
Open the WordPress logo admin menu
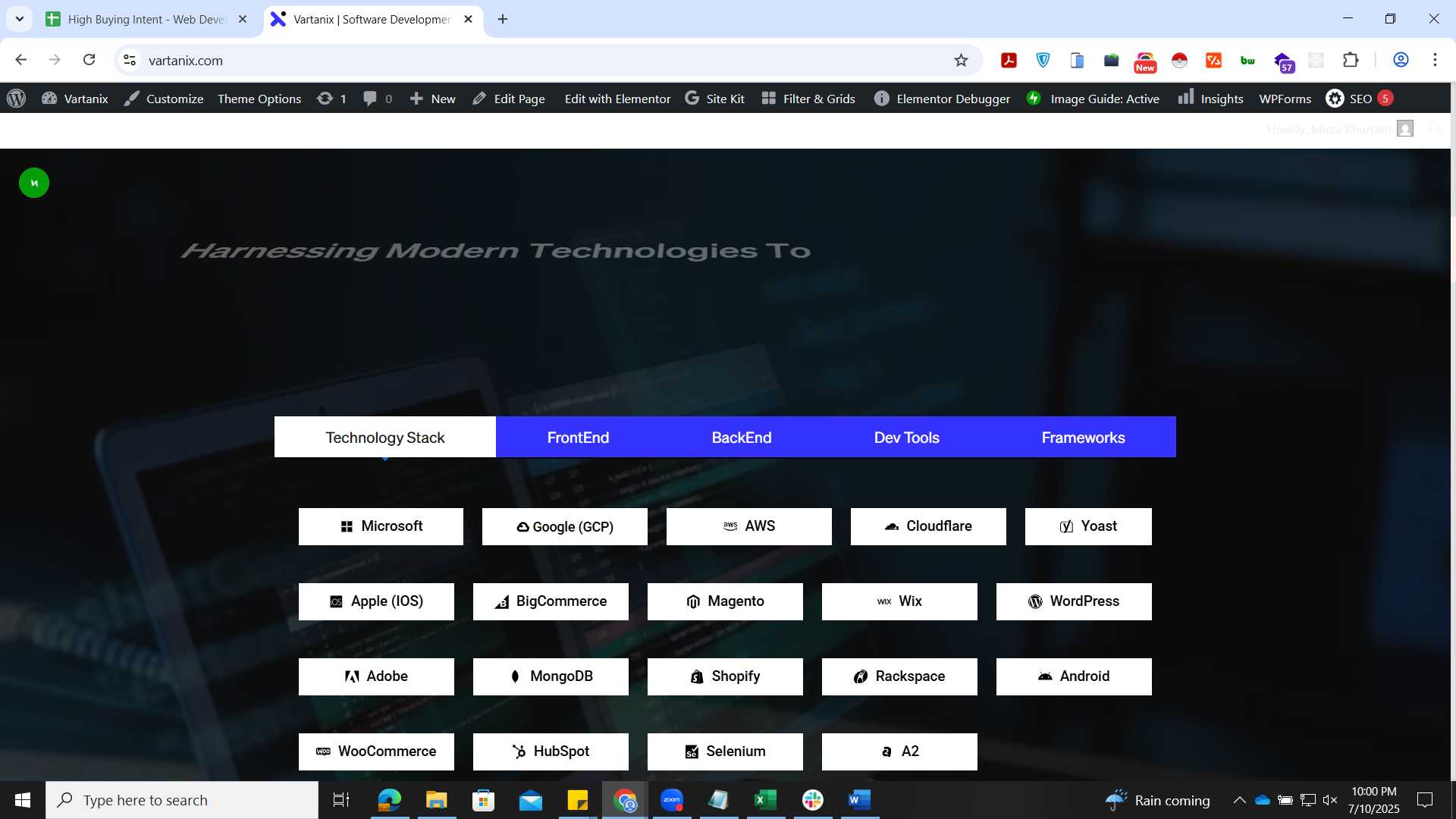pos(16,99)
